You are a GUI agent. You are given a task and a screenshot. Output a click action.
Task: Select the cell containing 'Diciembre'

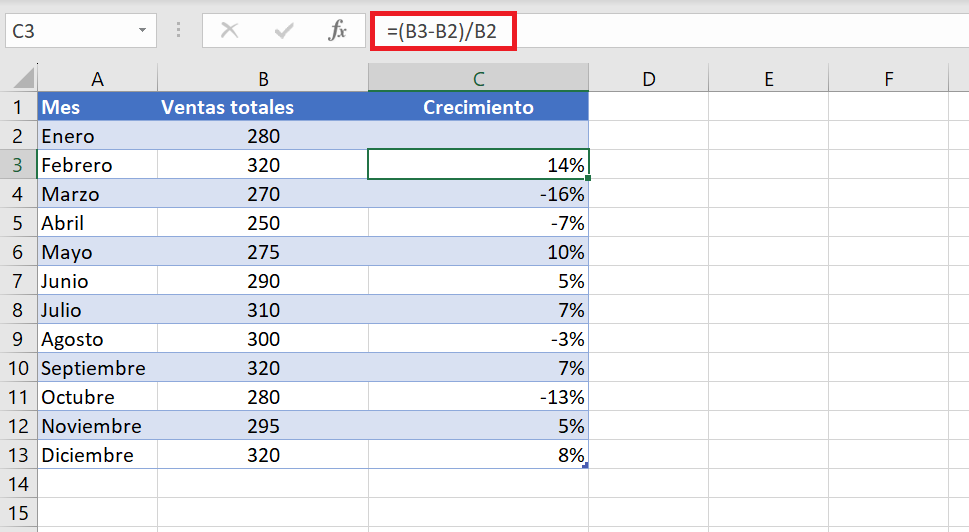[x=97, y=455]
